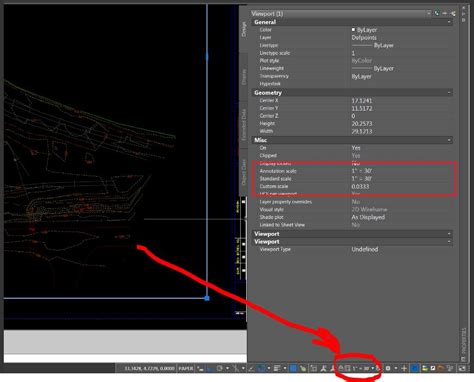Open the viewport scale 1" = 30' dropdown
This screenshot has height=382, width=474.
361,368
